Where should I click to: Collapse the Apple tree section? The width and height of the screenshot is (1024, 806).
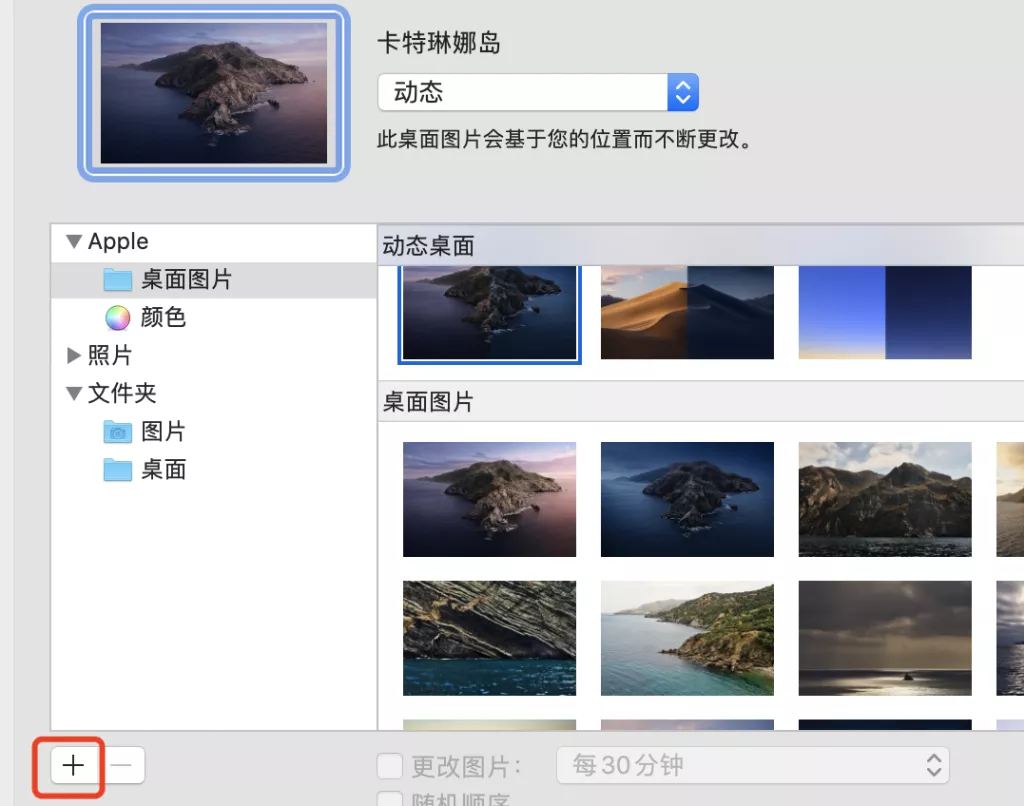click(73, 242)
